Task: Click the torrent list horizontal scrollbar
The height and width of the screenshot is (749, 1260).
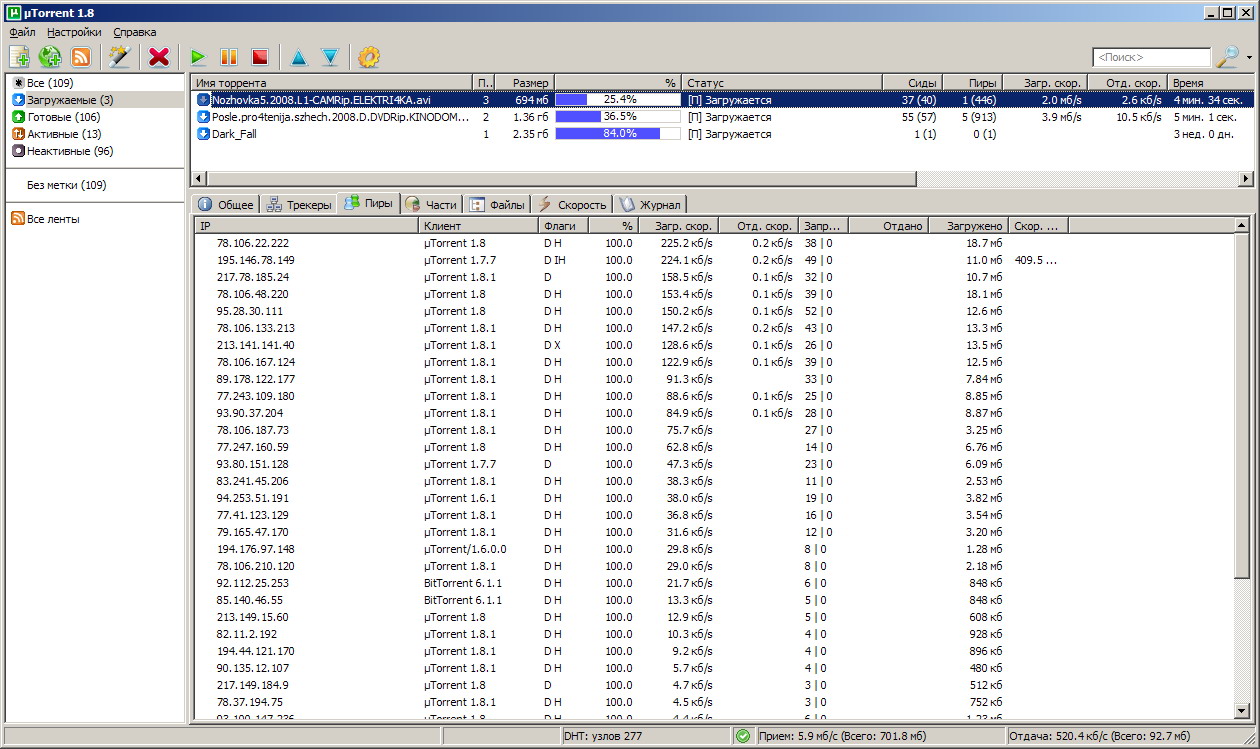Action: coord(561,178)
